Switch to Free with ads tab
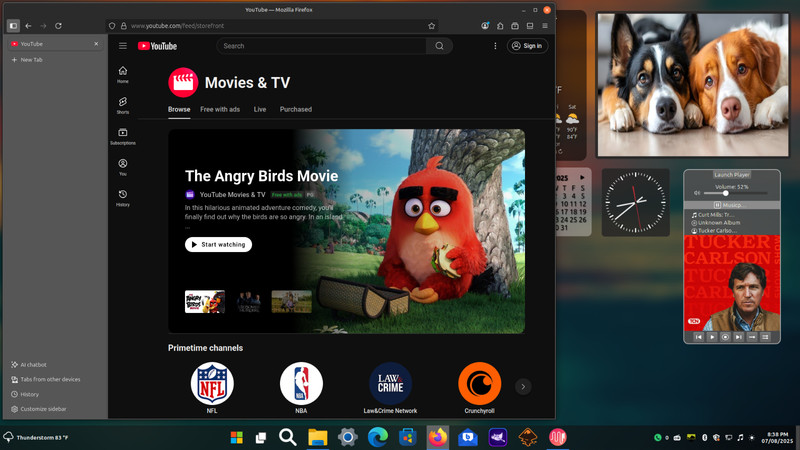The image size is (800, 450). tap(220, 109)
